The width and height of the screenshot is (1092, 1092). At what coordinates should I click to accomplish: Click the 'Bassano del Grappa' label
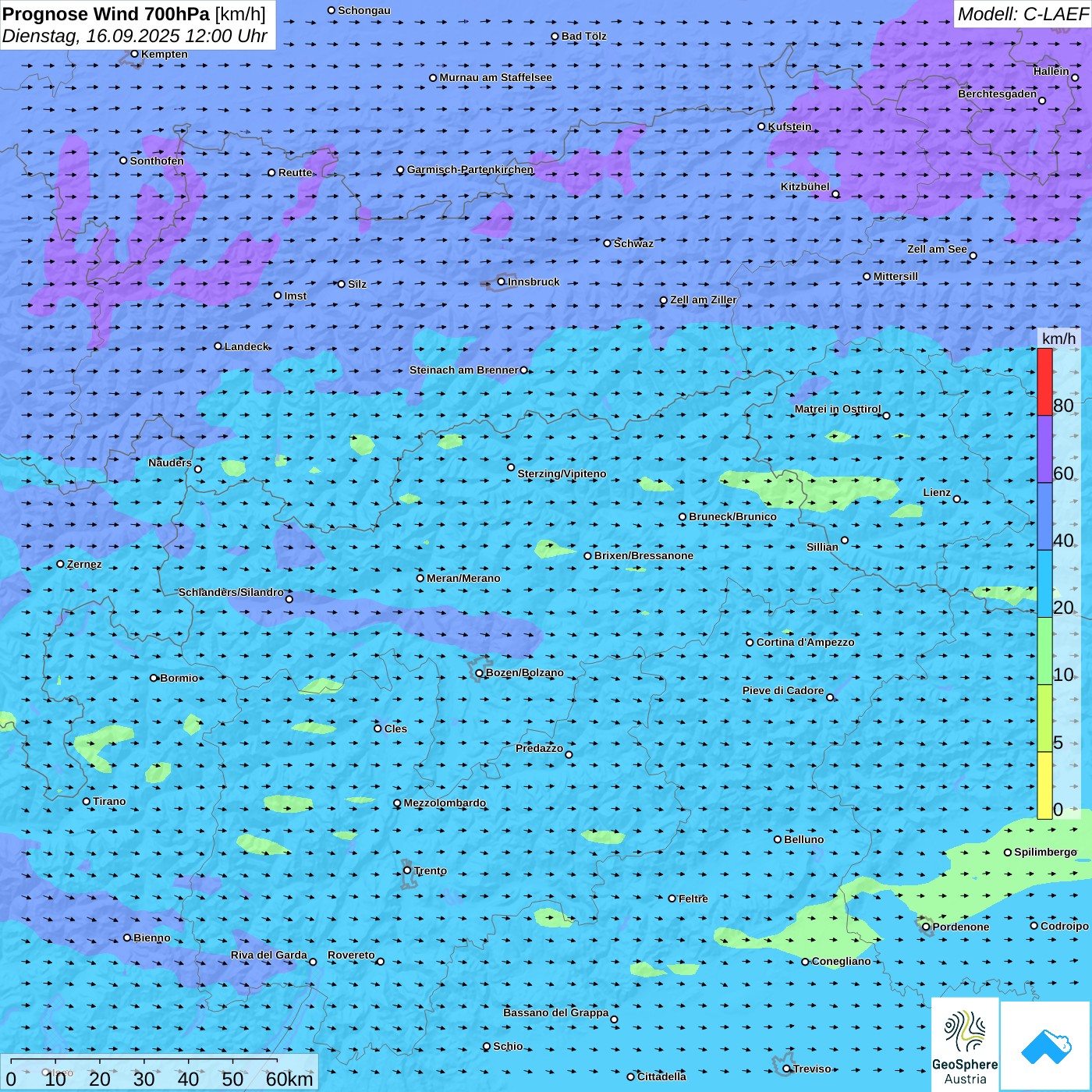click(x=556, y=1012)
